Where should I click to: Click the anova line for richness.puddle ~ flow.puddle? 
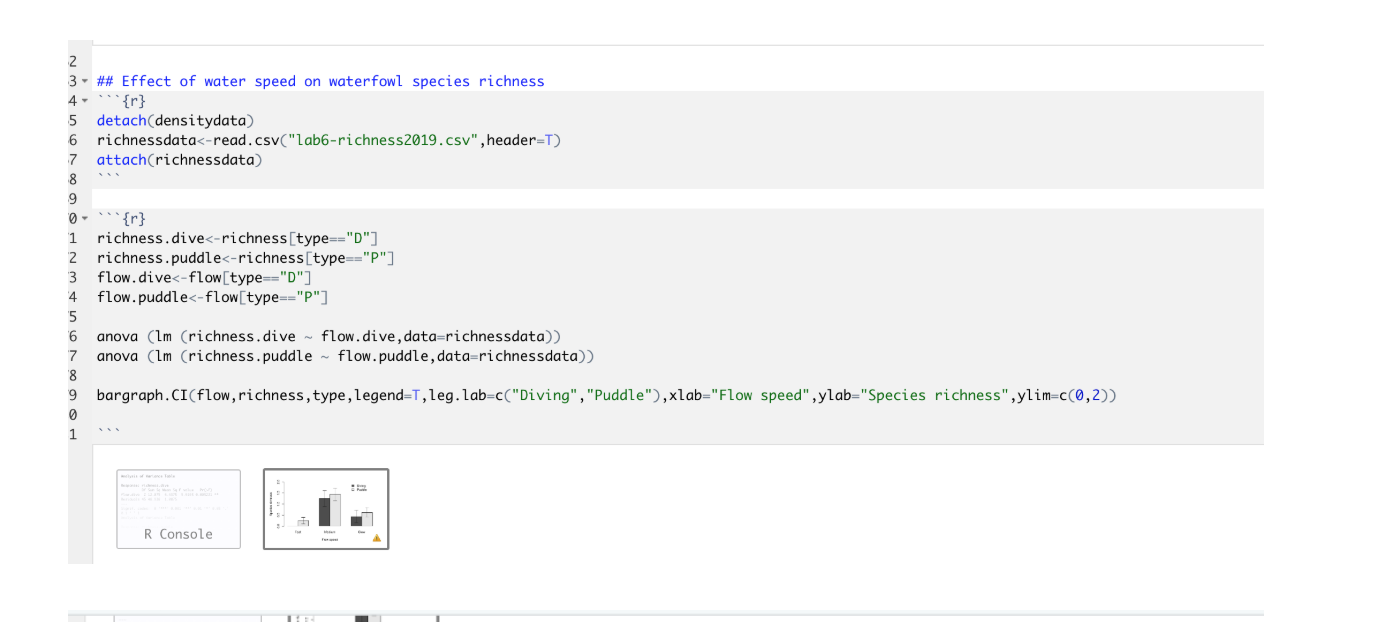pyautogui.click(x=345, y=356)
